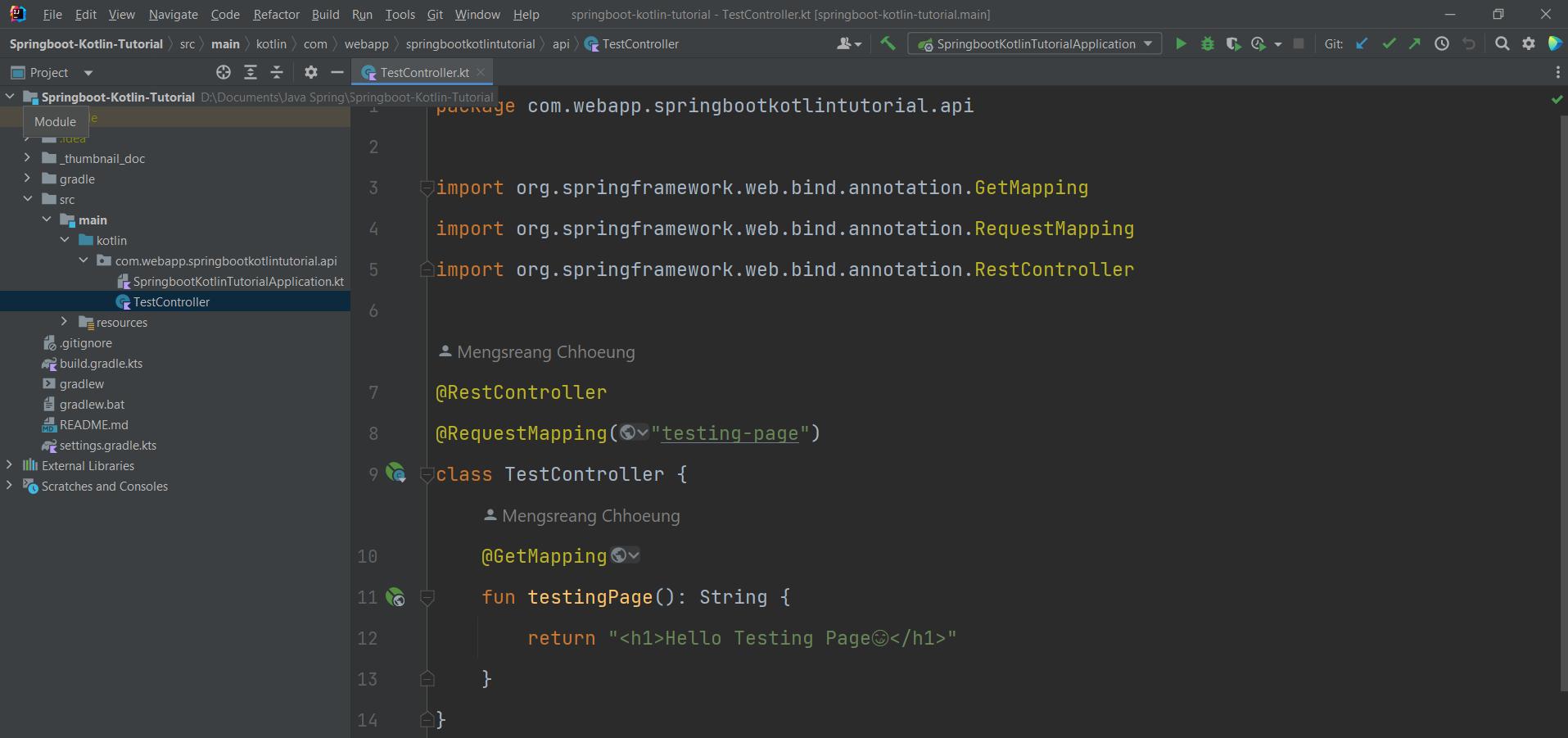Image resolution: width=1568 pixels, height=738 pixels.
Task: Expand the resources folder arrow
Action: pos(65,321)
